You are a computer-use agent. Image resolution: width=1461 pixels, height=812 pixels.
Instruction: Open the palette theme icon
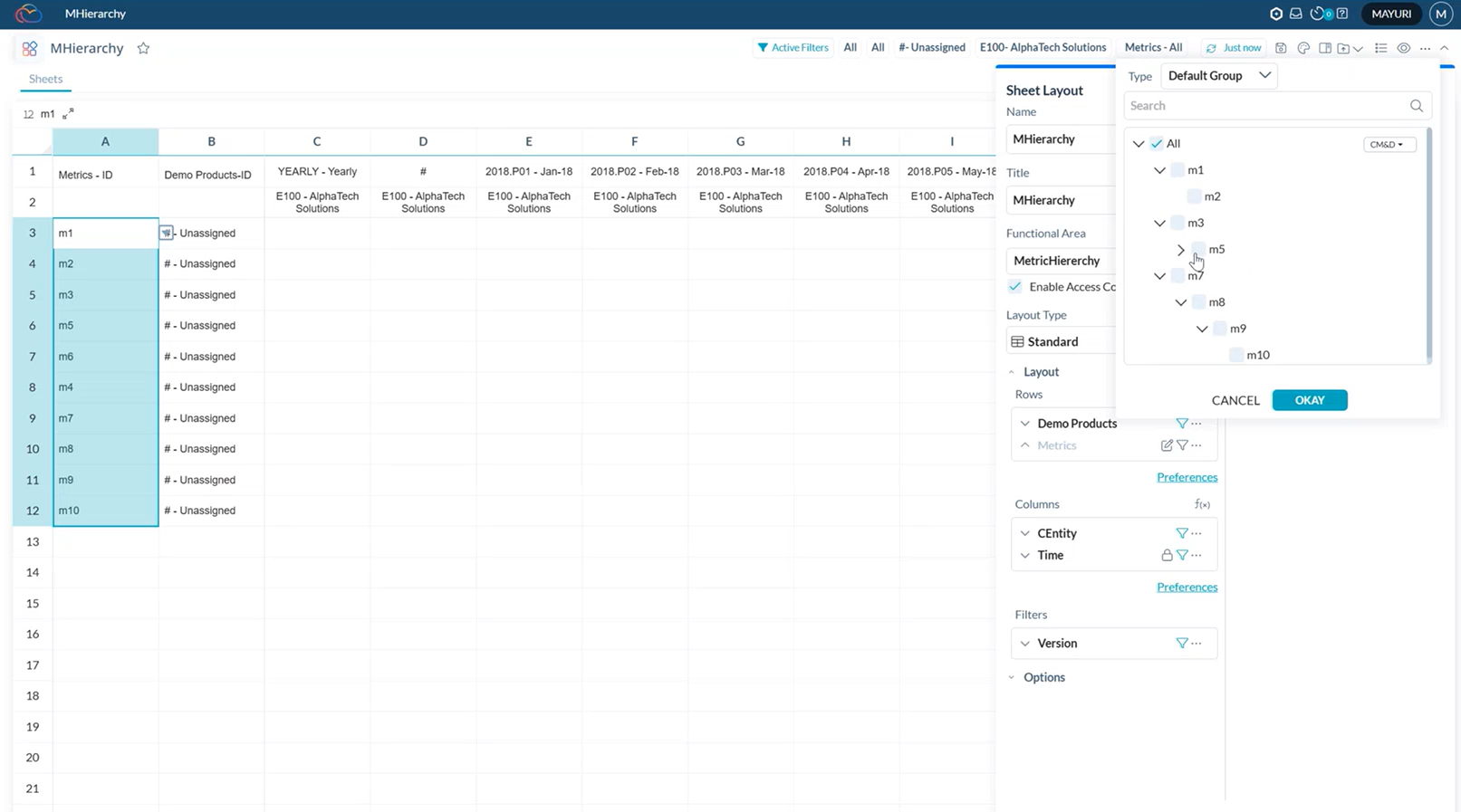1303,48
